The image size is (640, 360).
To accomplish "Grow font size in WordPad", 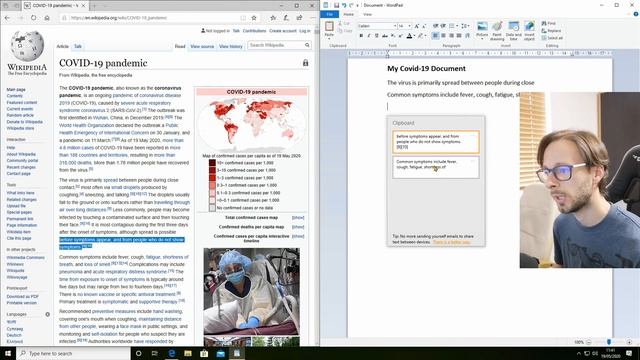I will [417, 26].
